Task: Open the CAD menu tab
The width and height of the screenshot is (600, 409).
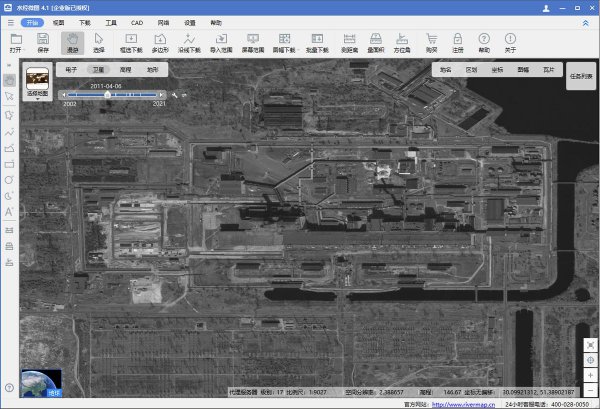Action: tap(136, 21)
